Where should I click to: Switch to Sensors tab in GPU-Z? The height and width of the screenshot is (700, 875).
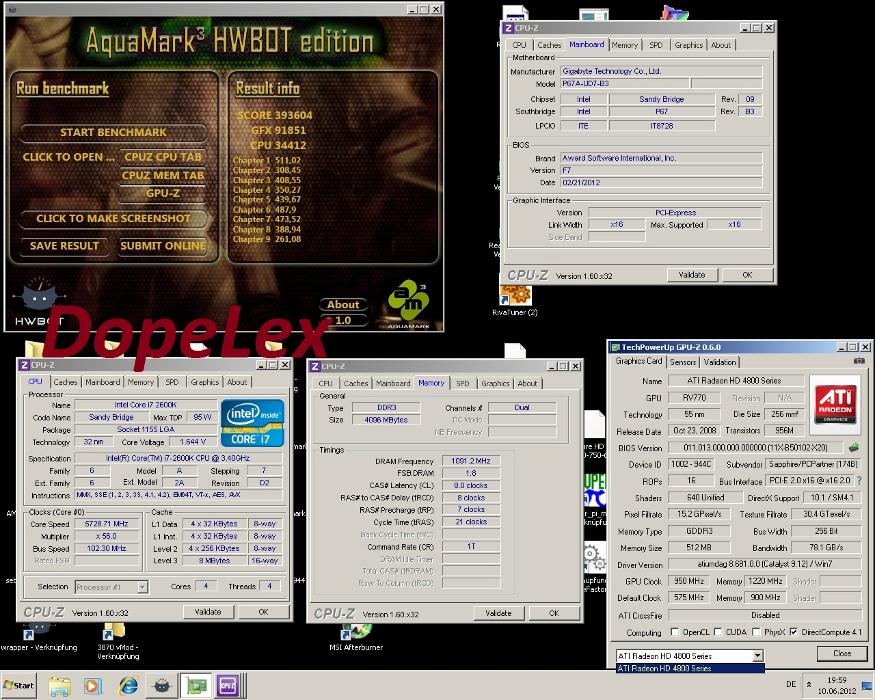click(x=683, y=362)
